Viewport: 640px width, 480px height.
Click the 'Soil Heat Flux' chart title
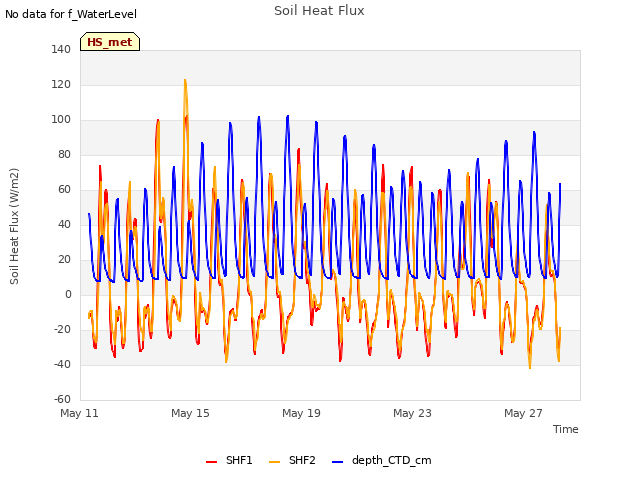click(x=319, y=11)
